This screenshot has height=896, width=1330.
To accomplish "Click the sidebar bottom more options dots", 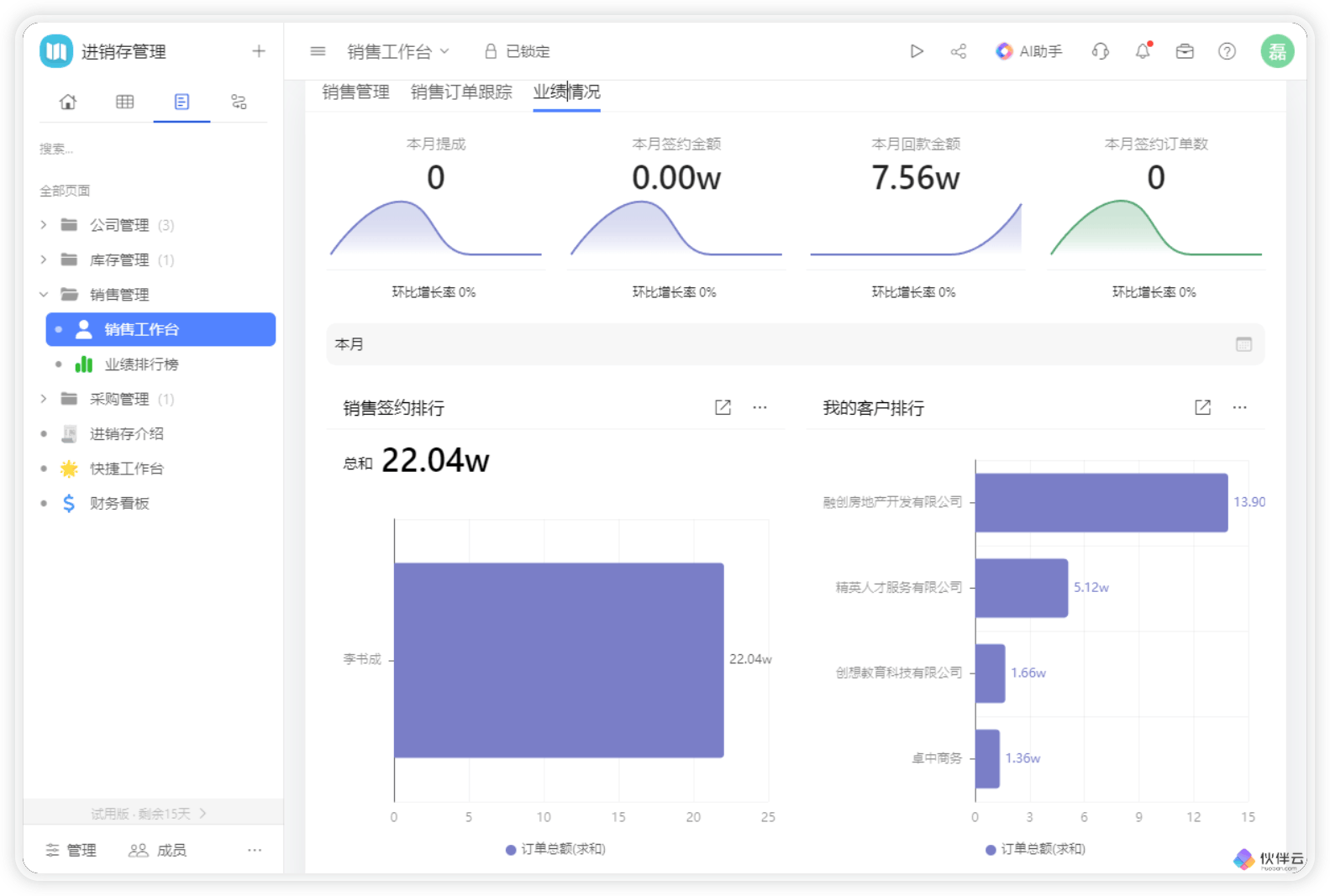I will coord(255,850).
